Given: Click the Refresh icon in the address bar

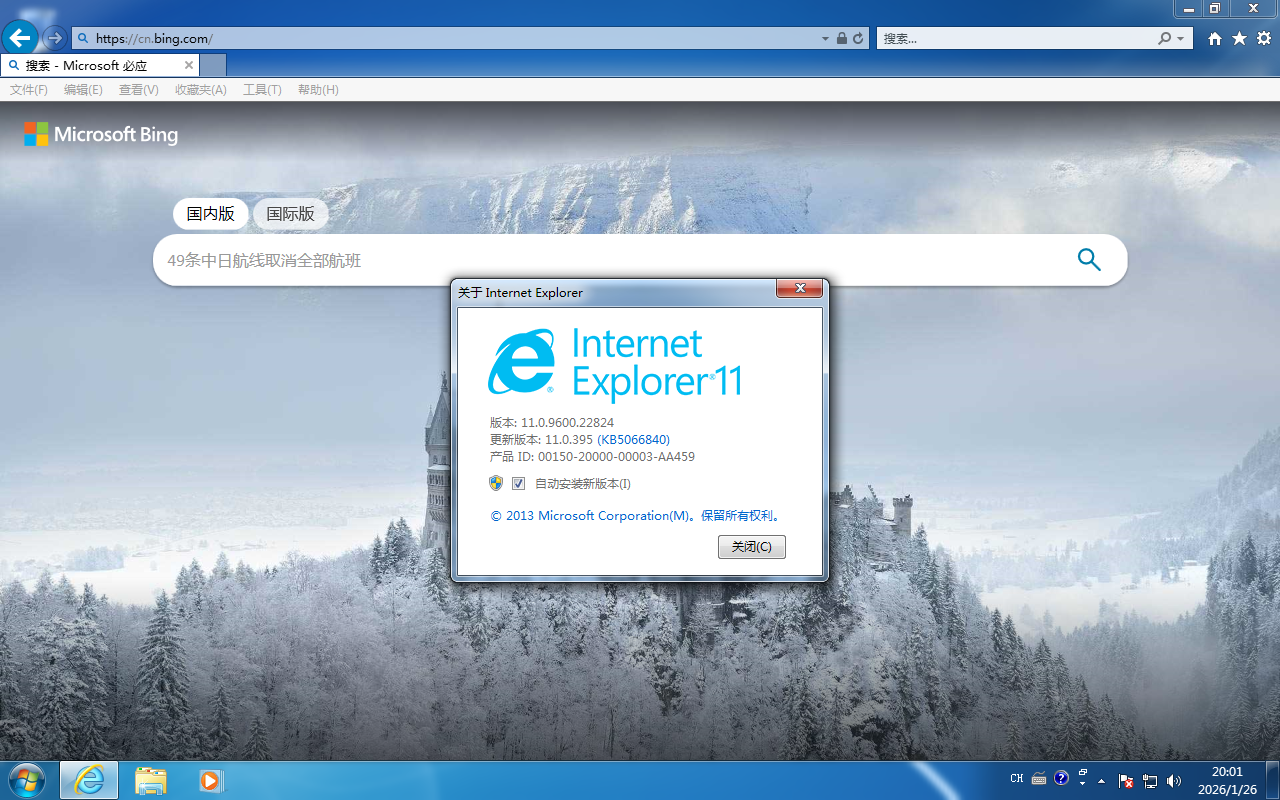Looking at the screenshot, I should pos(858,38).
